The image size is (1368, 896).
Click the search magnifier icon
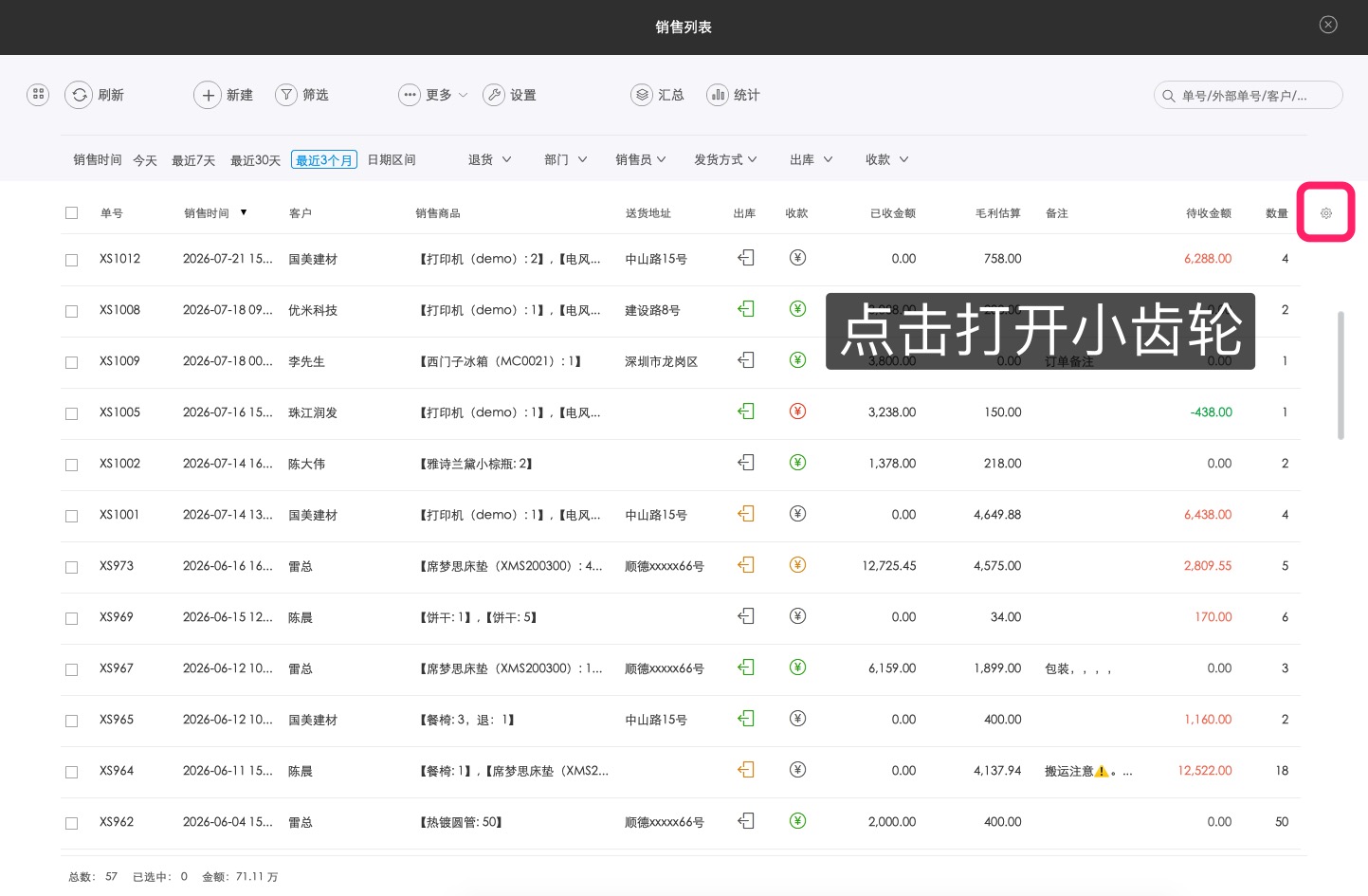1168,96
